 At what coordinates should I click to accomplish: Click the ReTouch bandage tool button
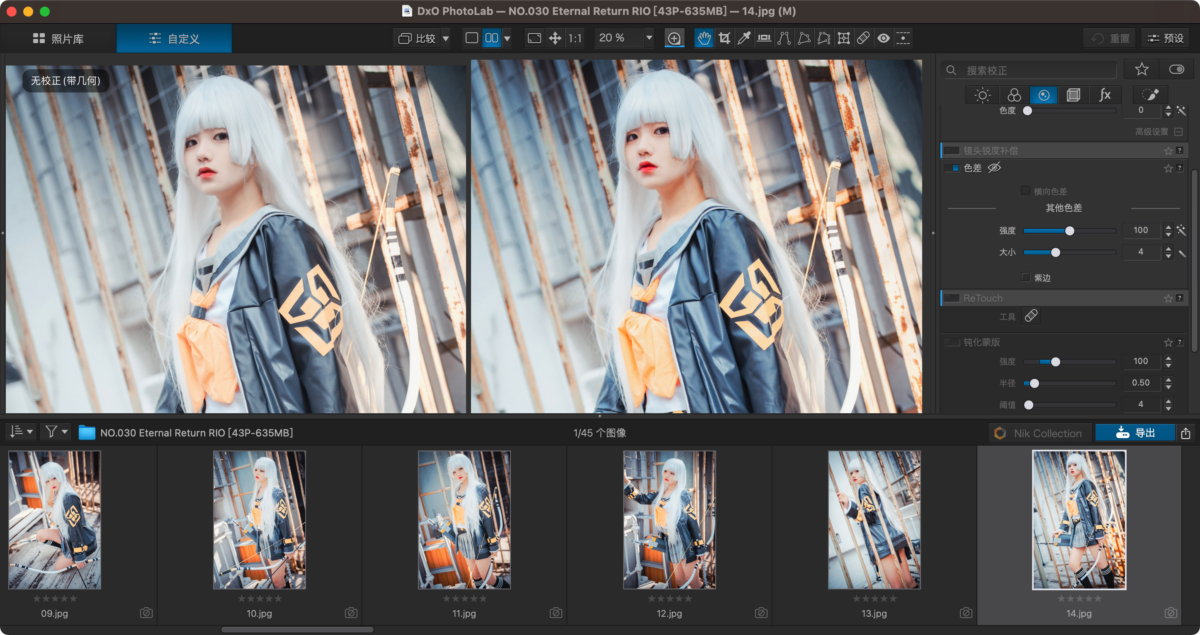(x=1031, y=316)
